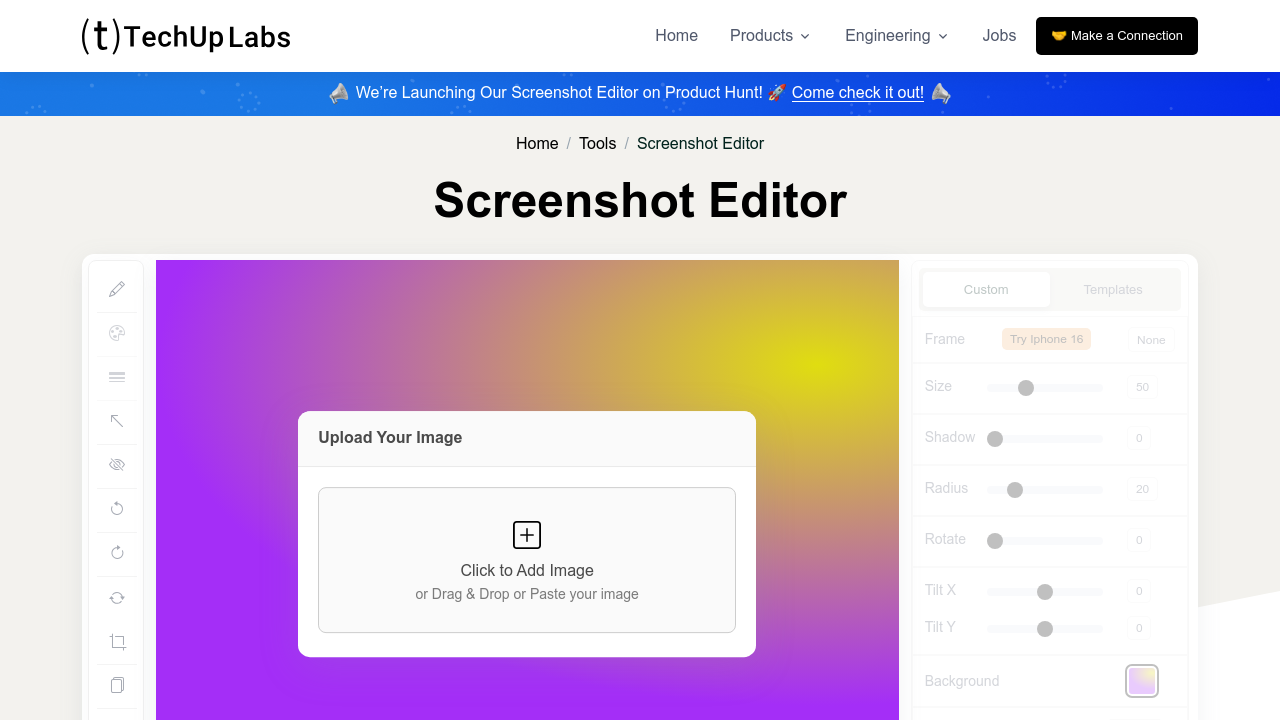
Task: Click the Rotate Right icon
Action: point(116,552)
